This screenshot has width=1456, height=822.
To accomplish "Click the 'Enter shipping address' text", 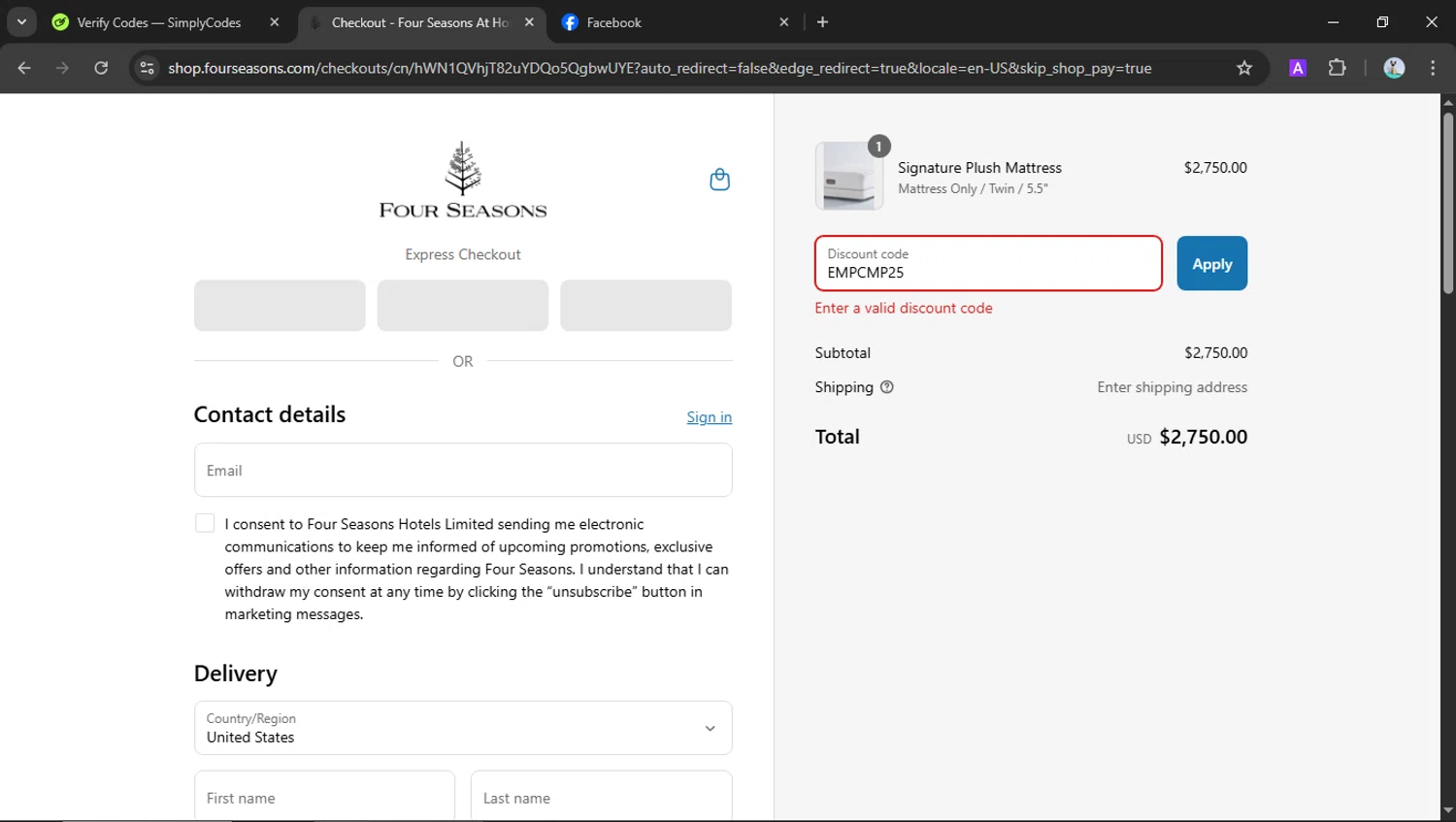I will pos(1173,387).
